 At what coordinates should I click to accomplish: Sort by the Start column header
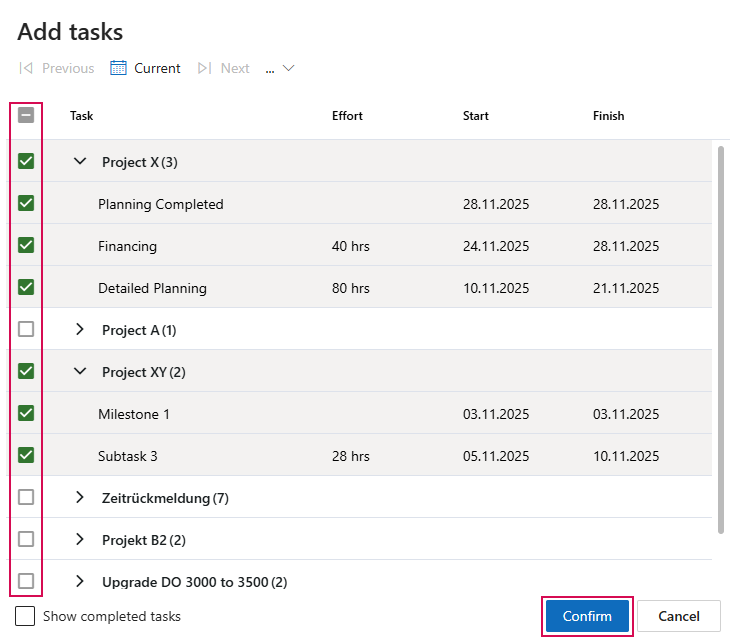coord(475,116)
